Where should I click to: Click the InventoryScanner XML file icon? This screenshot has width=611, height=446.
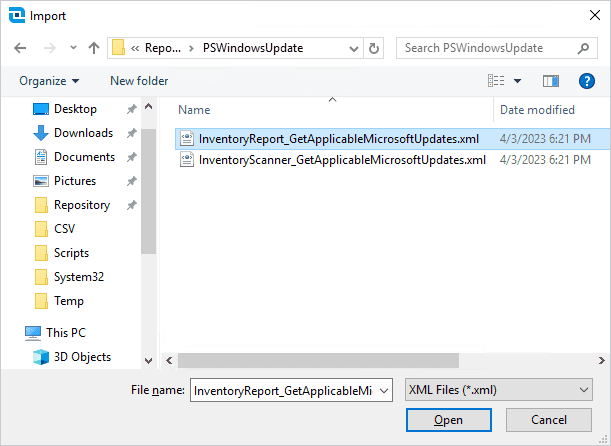[187, 160]
